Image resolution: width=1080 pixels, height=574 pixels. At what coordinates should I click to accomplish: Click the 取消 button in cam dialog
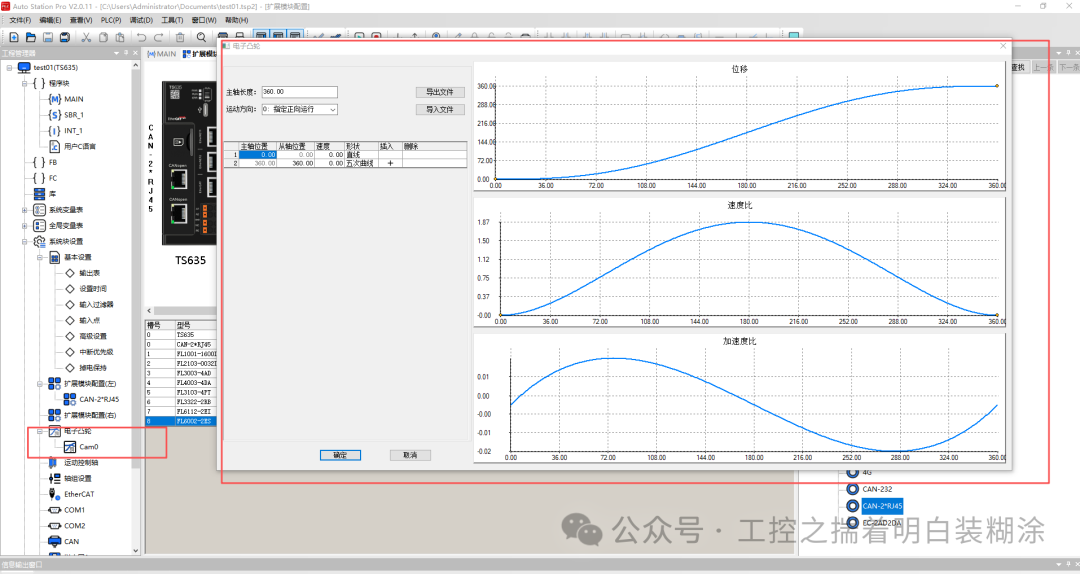(x=411, y=455)
